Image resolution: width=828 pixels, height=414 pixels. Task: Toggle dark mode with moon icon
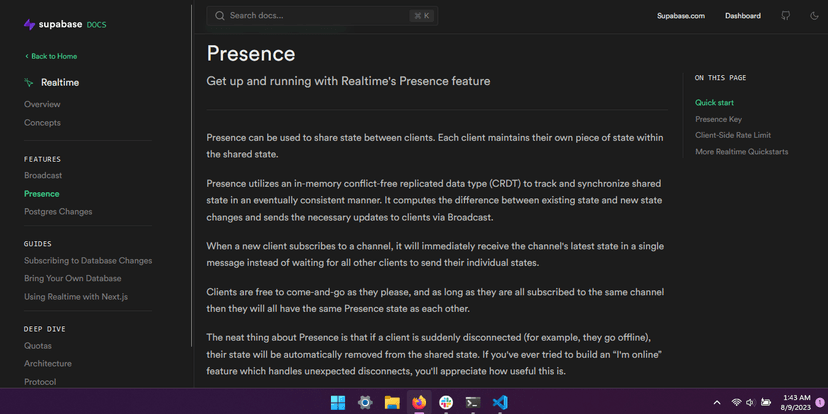814,16
